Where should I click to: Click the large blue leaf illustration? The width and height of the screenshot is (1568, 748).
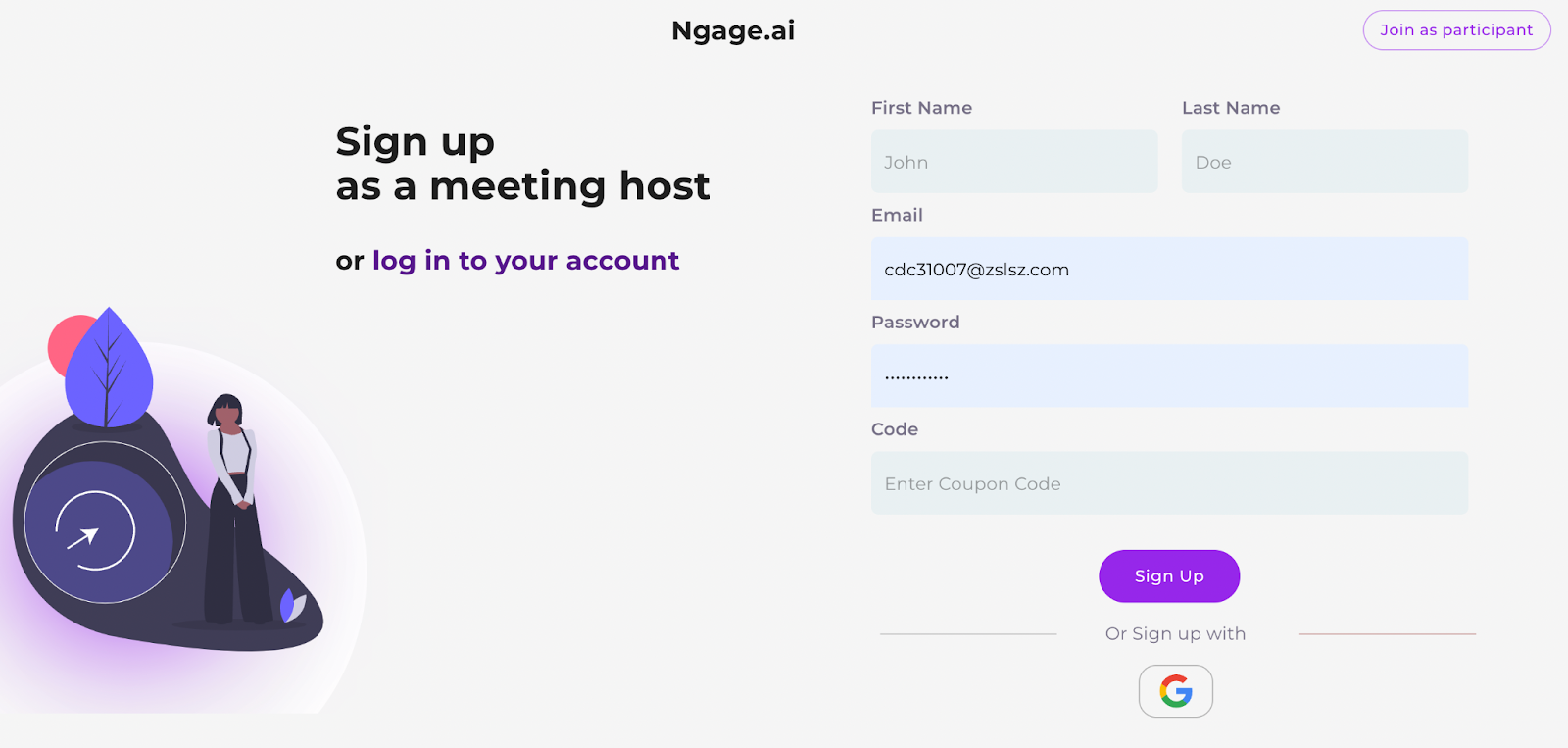click(x=109, y=368)
